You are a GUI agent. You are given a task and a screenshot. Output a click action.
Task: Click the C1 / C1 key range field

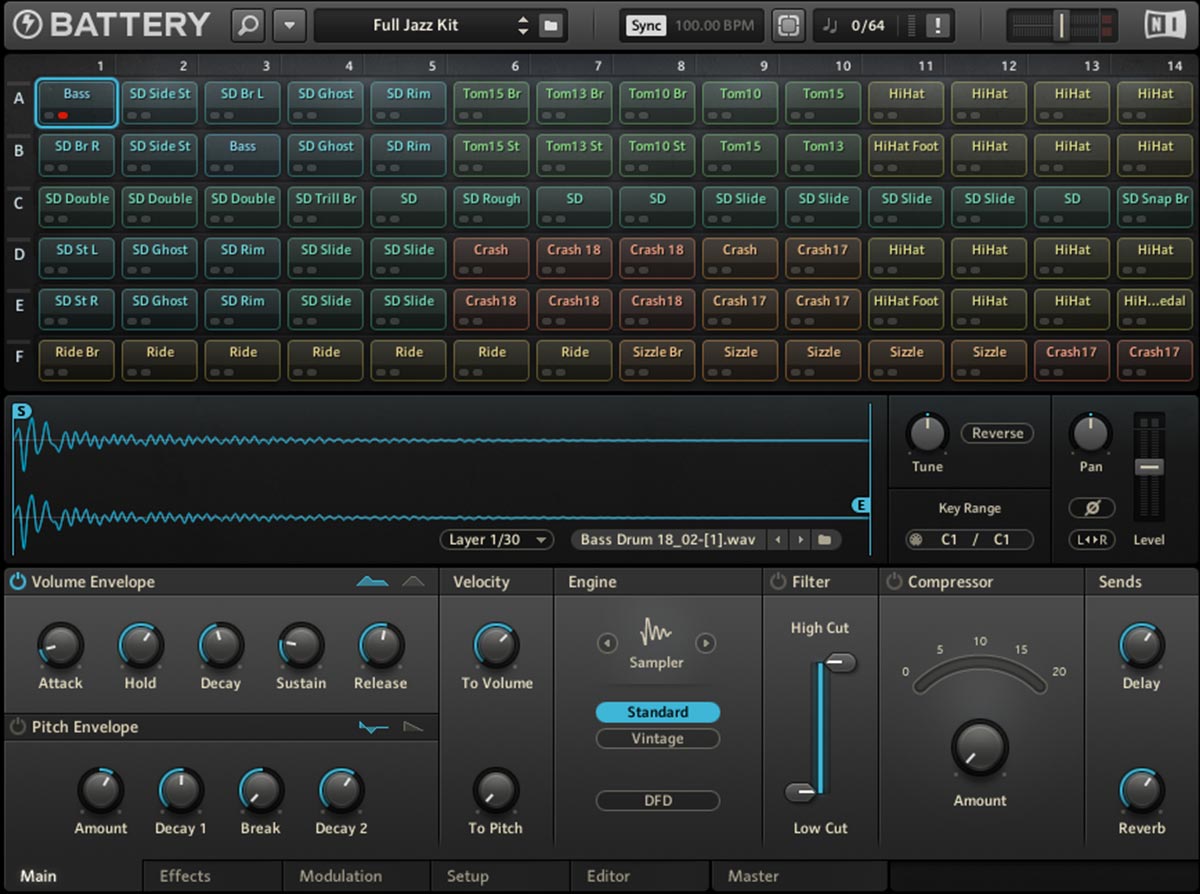point(970,540)
